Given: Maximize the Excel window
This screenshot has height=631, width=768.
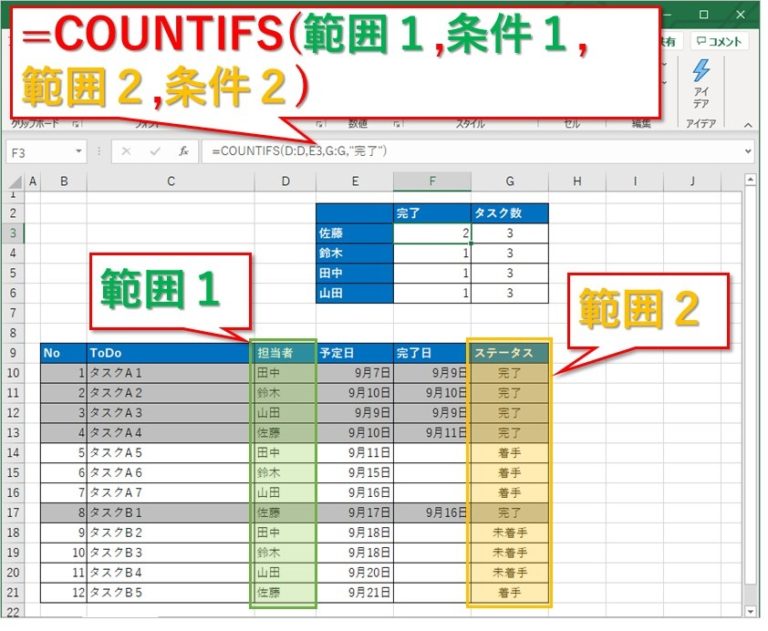Looking at the screenshot, I should coord(703,14).
